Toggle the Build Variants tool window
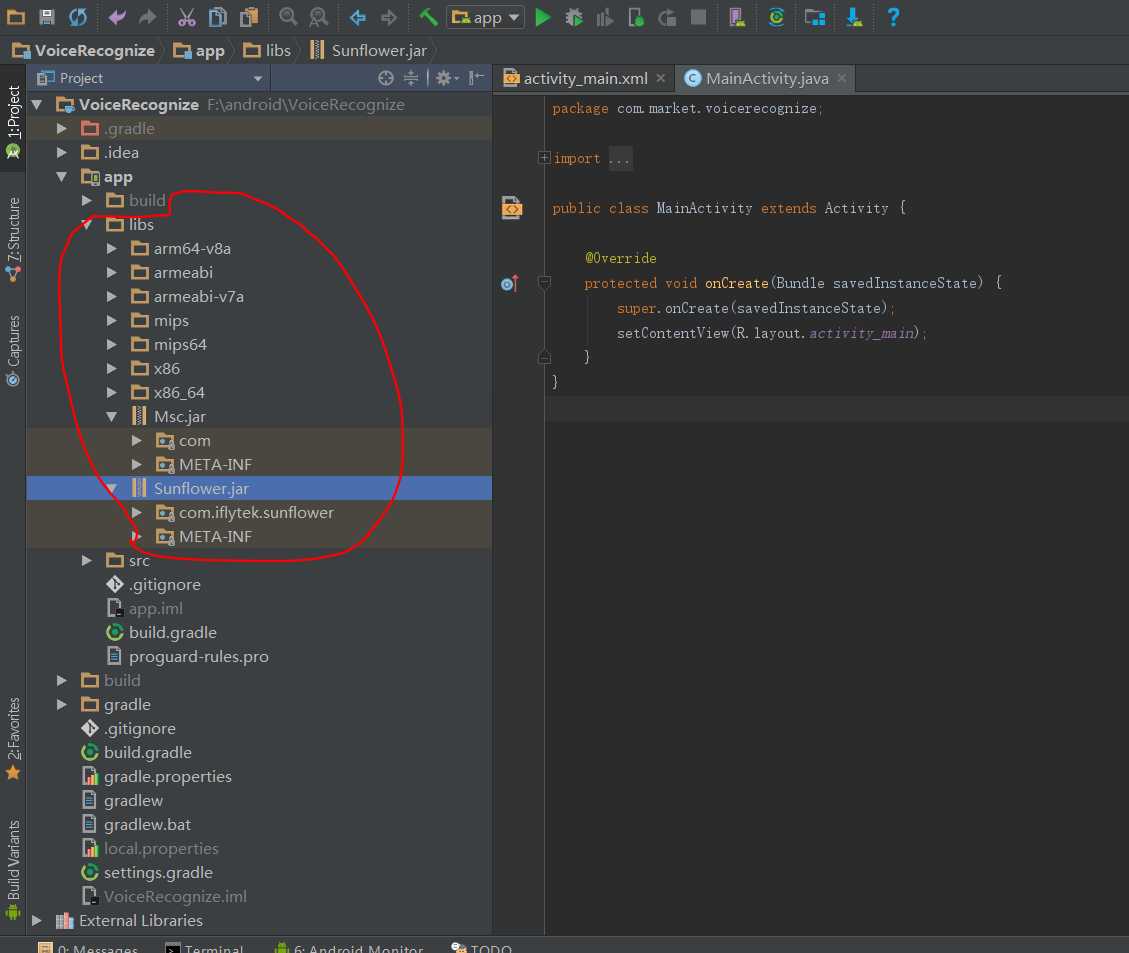Screen dimensions: 1129x953 coord(13,870)
